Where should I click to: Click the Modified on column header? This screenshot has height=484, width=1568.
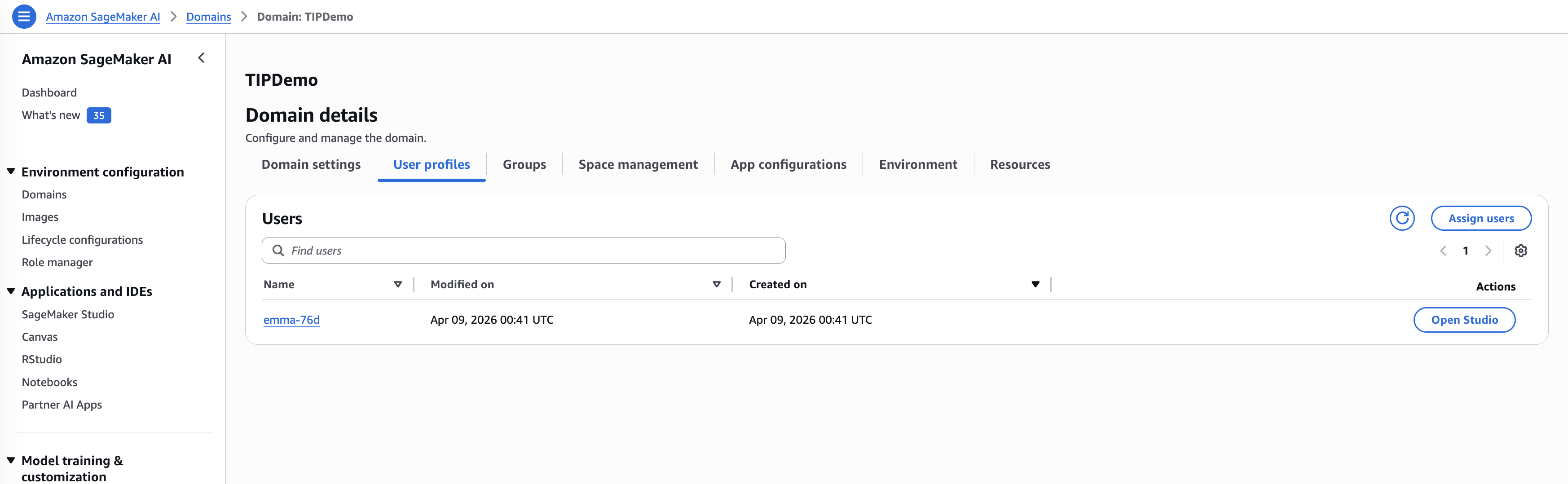click(x=462, y=284)
